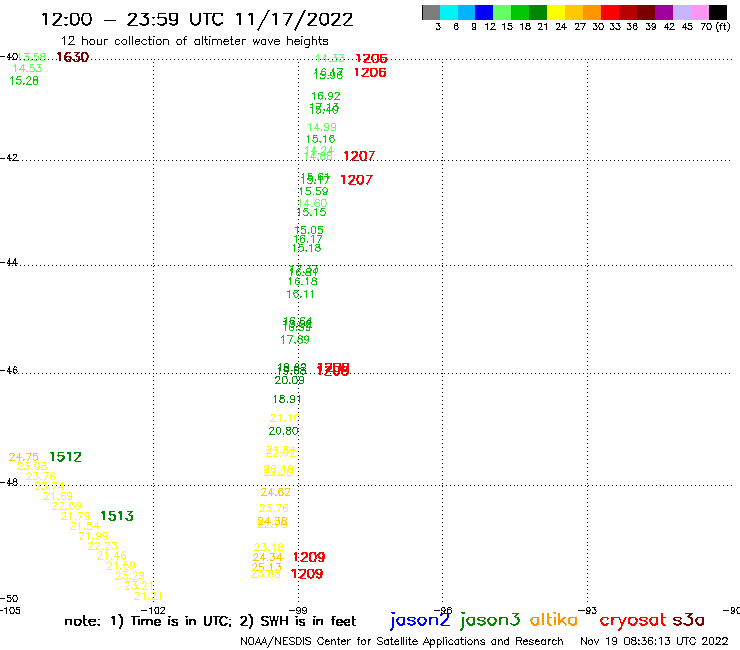Screen dimensions: 740x650
Task: Select the wave height value 23.98
Action: pos(32,466)
